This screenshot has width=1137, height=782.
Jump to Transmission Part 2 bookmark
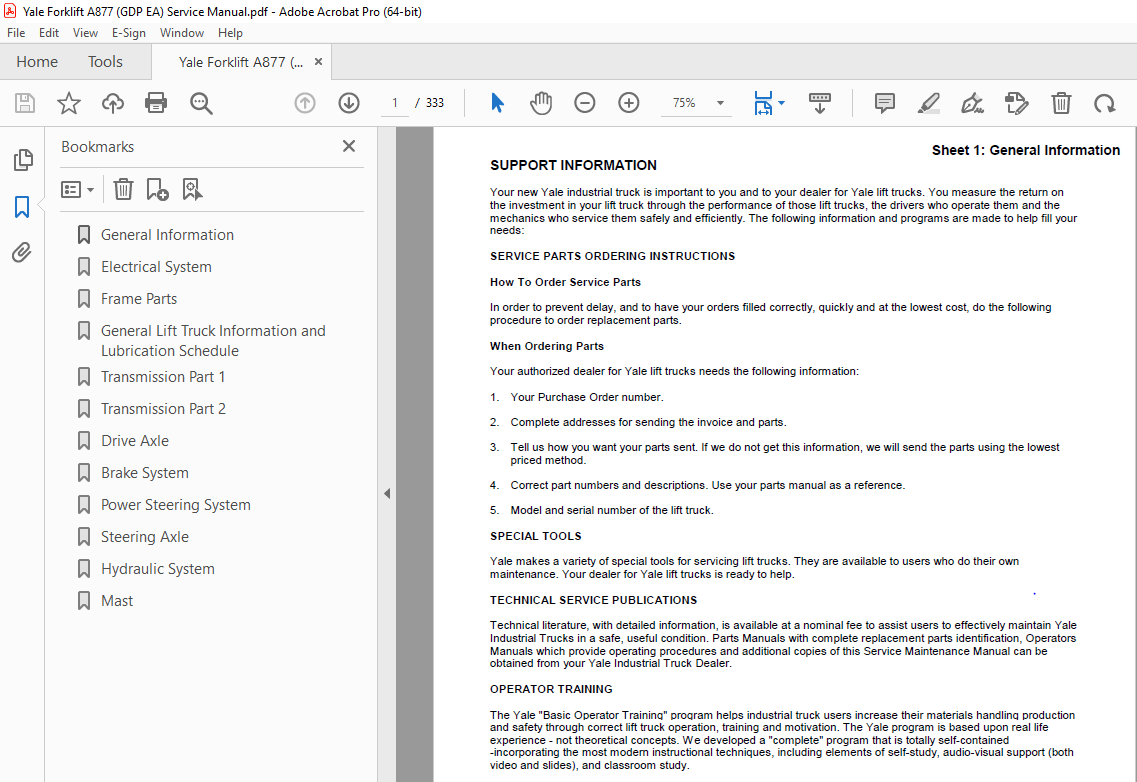pyautogui.click(x=163, y=409)
